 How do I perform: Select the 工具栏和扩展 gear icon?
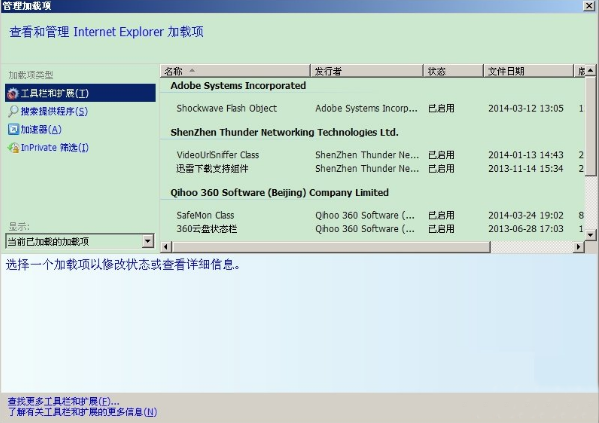[13, 93]
